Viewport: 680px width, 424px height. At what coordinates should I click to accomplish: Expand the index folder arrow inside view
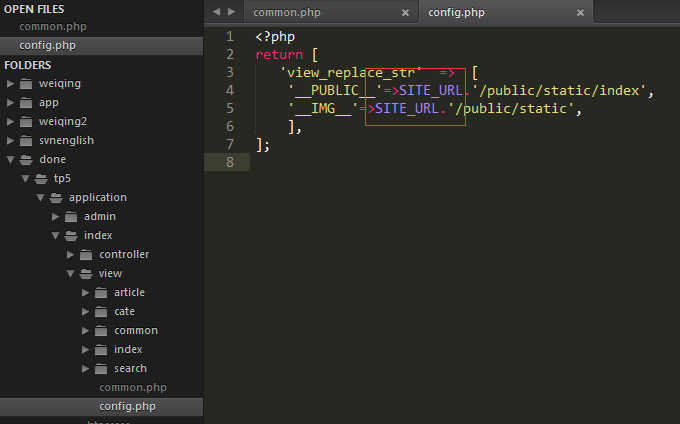(x=85, y=349)
